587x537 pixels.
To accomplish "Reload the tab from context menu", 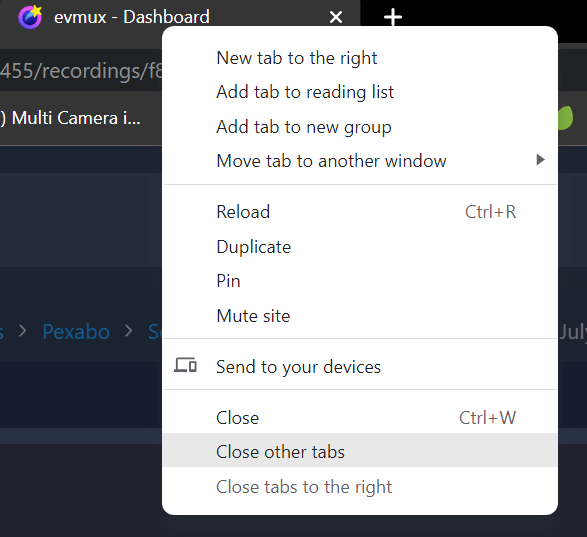I will click(x=360, y=212).
